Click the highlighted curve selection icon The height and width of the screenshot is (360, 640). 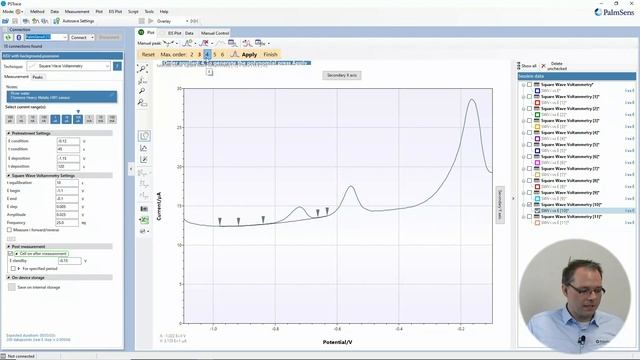click(x=144, y=136)
